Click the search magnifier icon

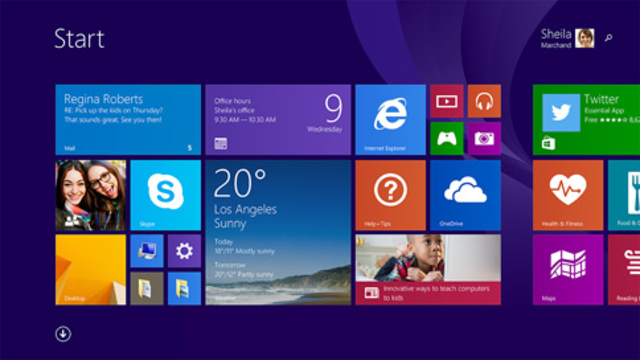point(609,38)
